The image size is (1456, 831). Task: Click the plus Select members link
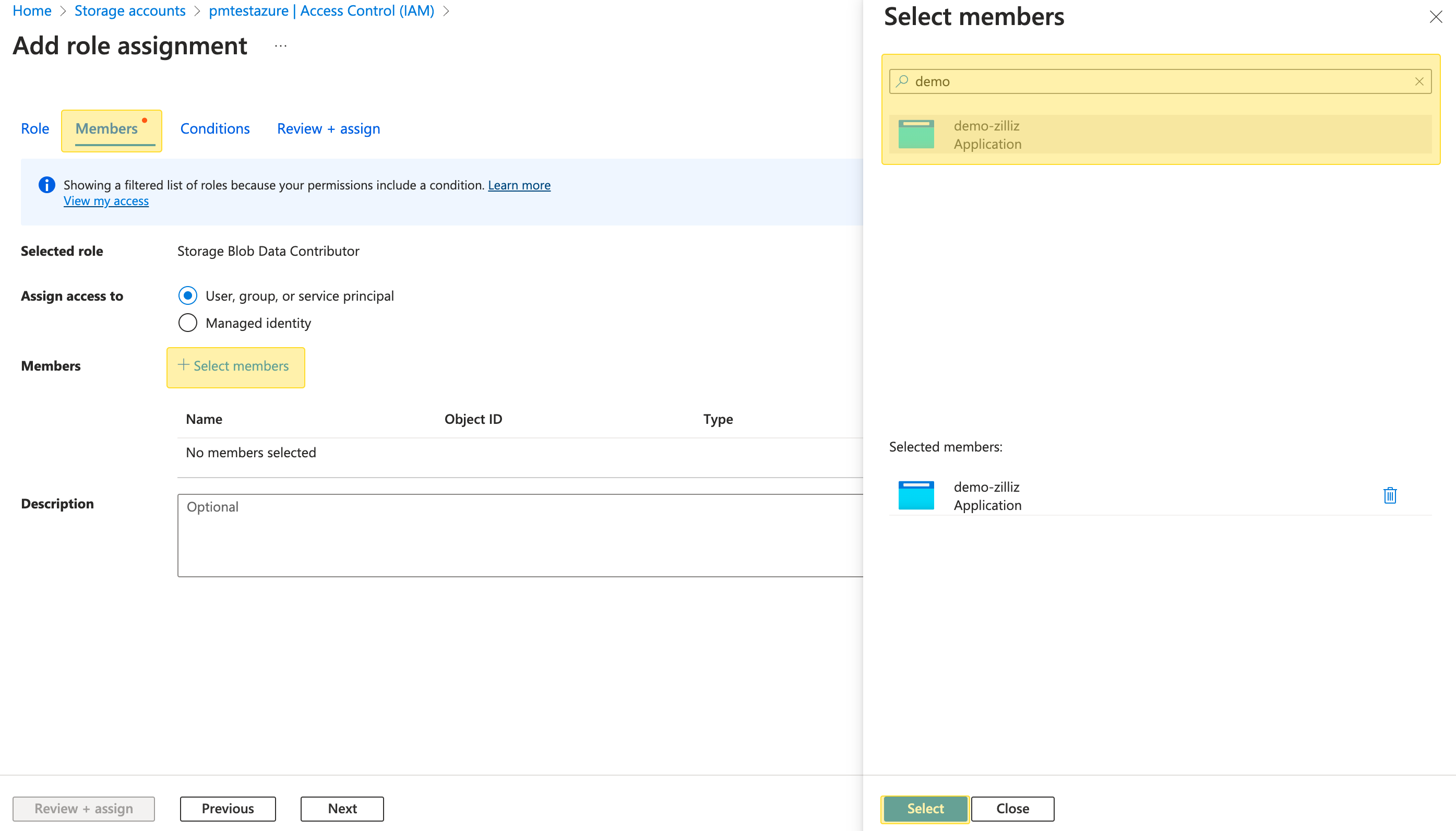point(235,366)
